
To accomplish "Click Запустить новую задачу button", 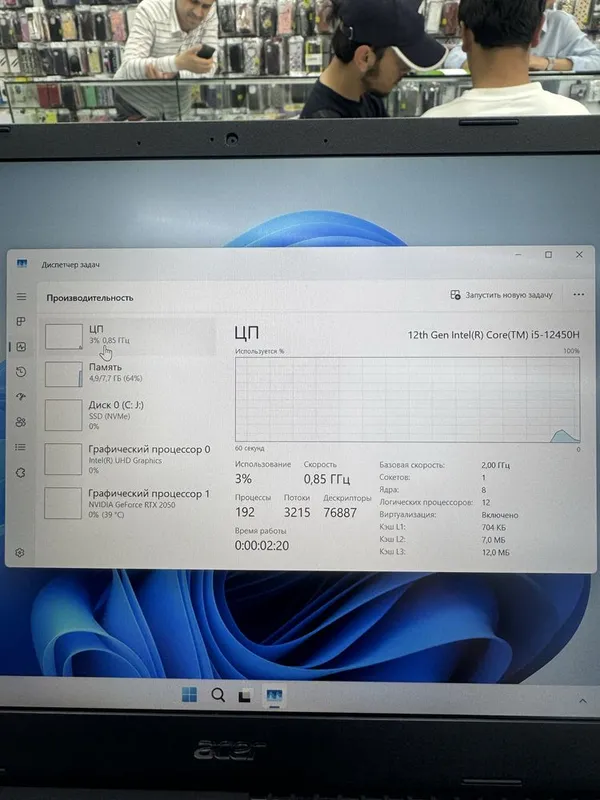I will [x=502, y=295].
